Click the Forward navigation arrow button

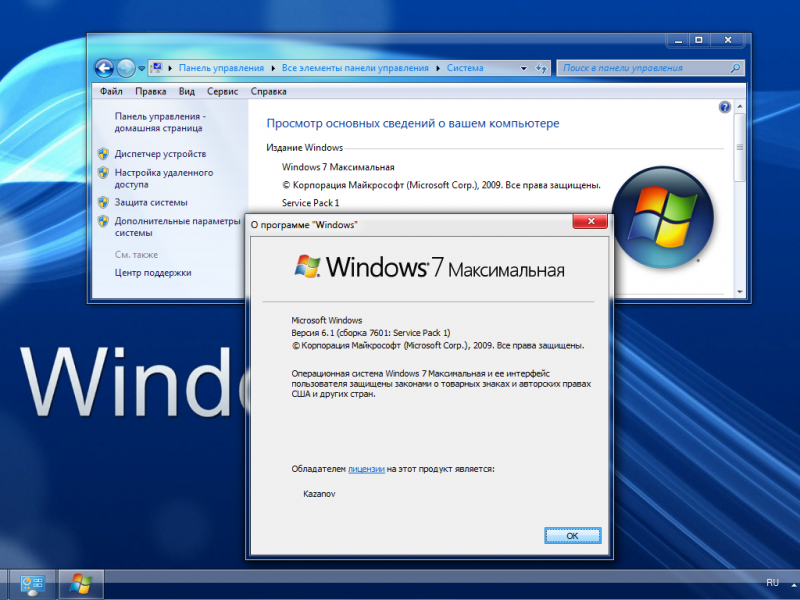pyautogui.click(x=126, y=68)
